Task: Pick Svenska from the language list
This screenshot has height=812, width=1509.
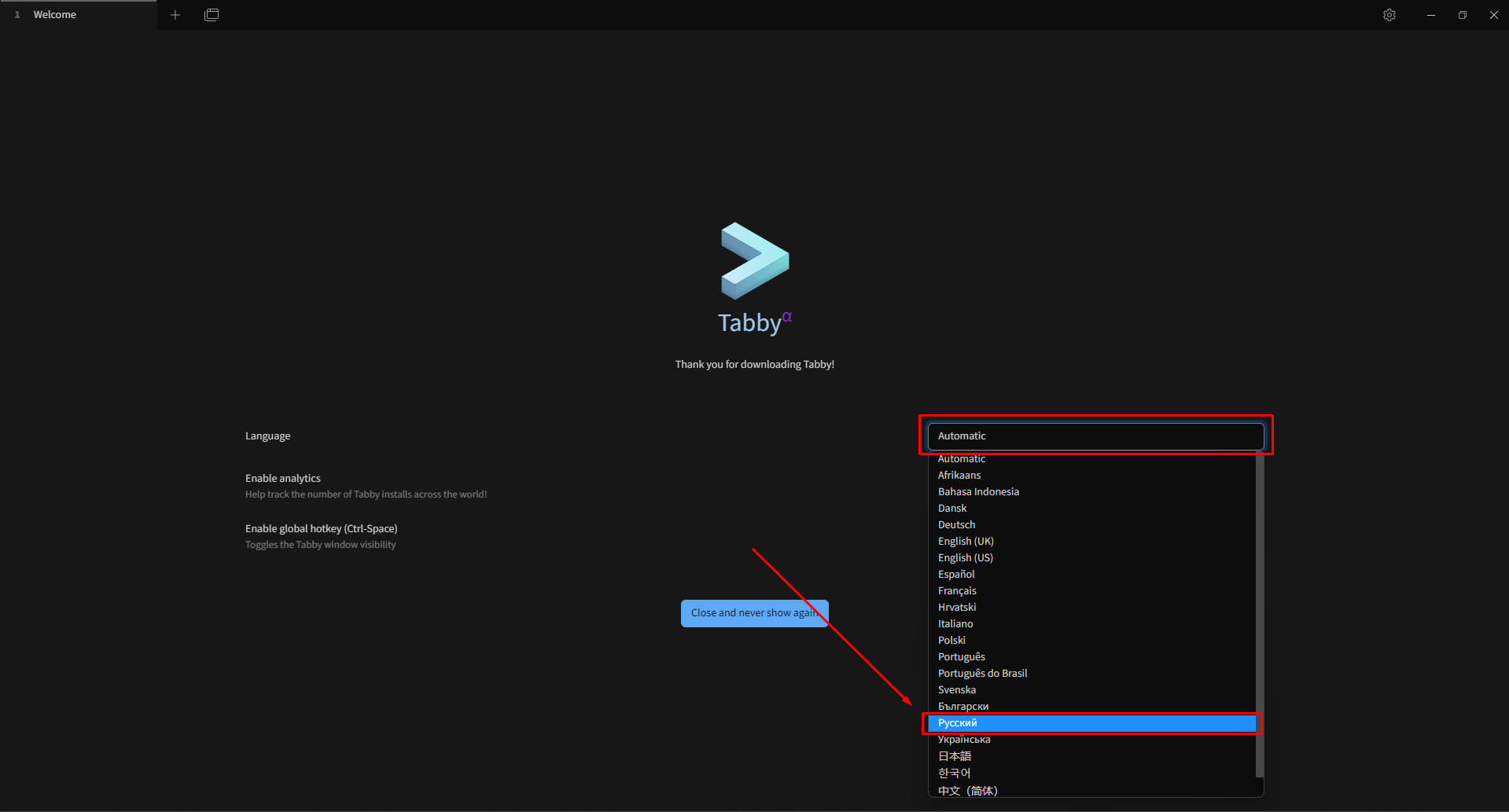Action: [x=1091, y=690]
